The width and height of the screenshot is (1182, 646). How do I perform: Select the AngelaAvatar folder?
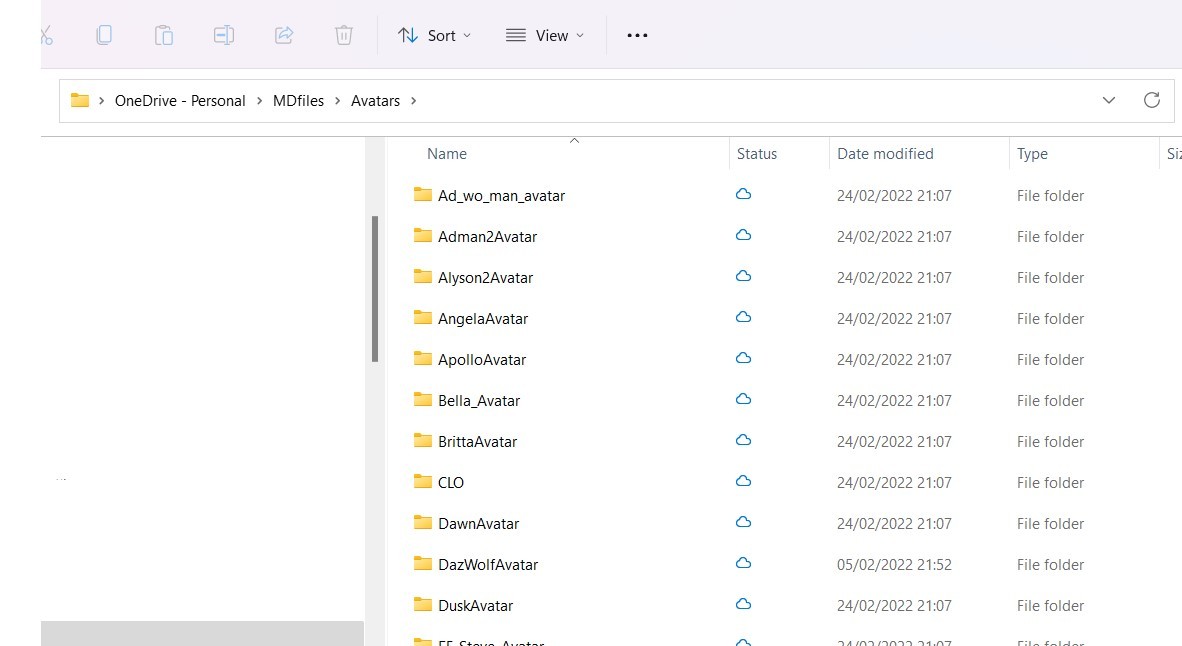483,319
